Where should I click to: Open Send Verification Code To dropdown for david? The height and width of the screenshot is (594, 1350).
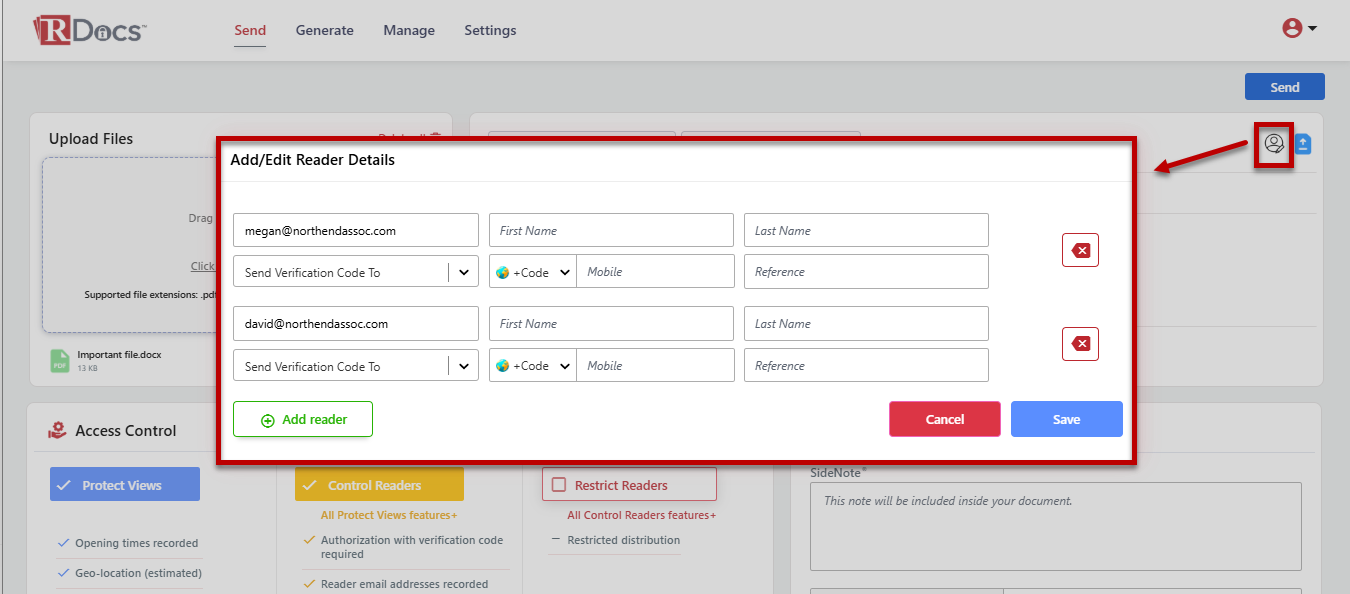355,366
